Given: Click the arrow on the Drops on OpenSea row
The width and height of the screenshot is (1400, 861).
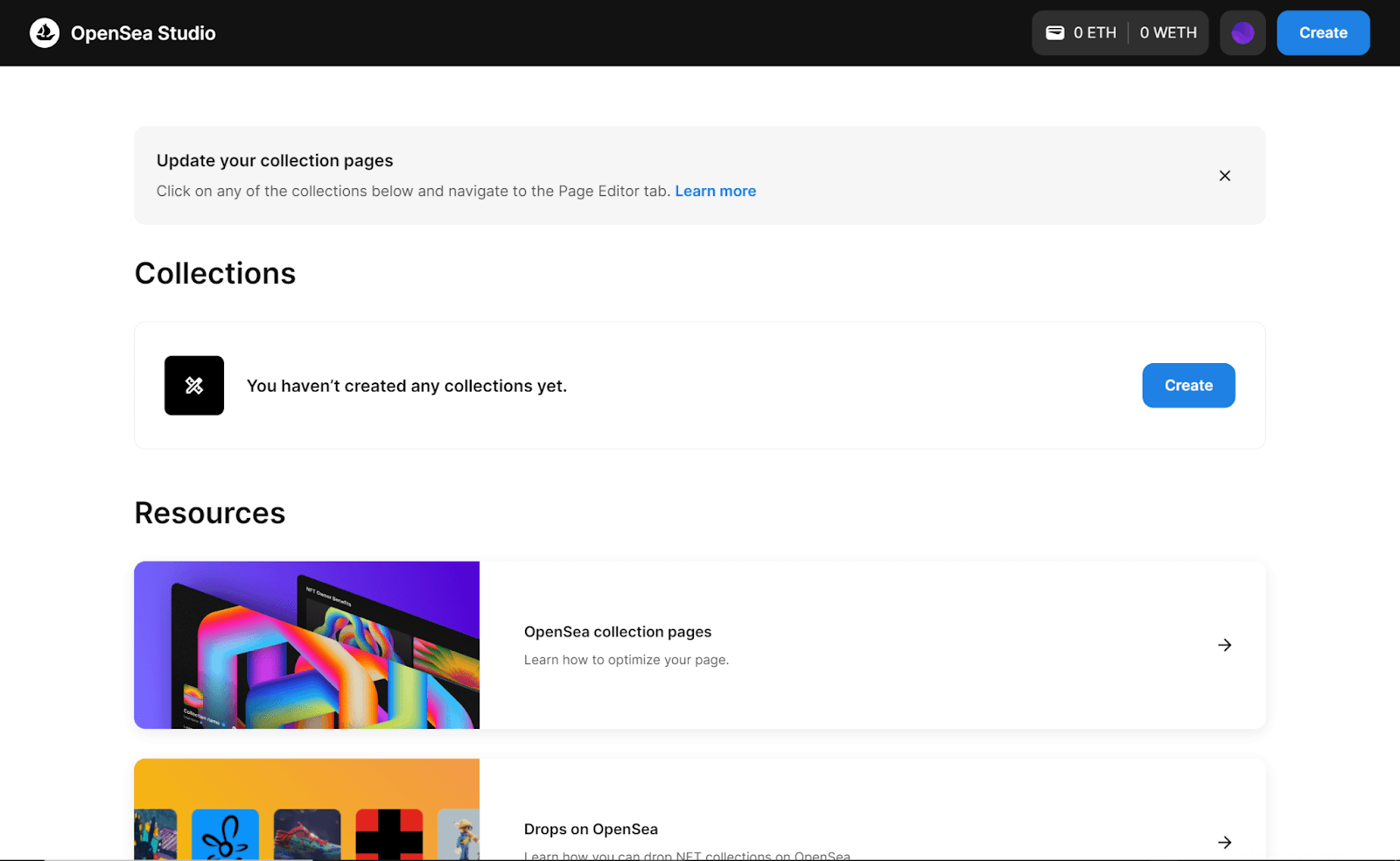Looking at the screenshot, I should [1224, 842].
